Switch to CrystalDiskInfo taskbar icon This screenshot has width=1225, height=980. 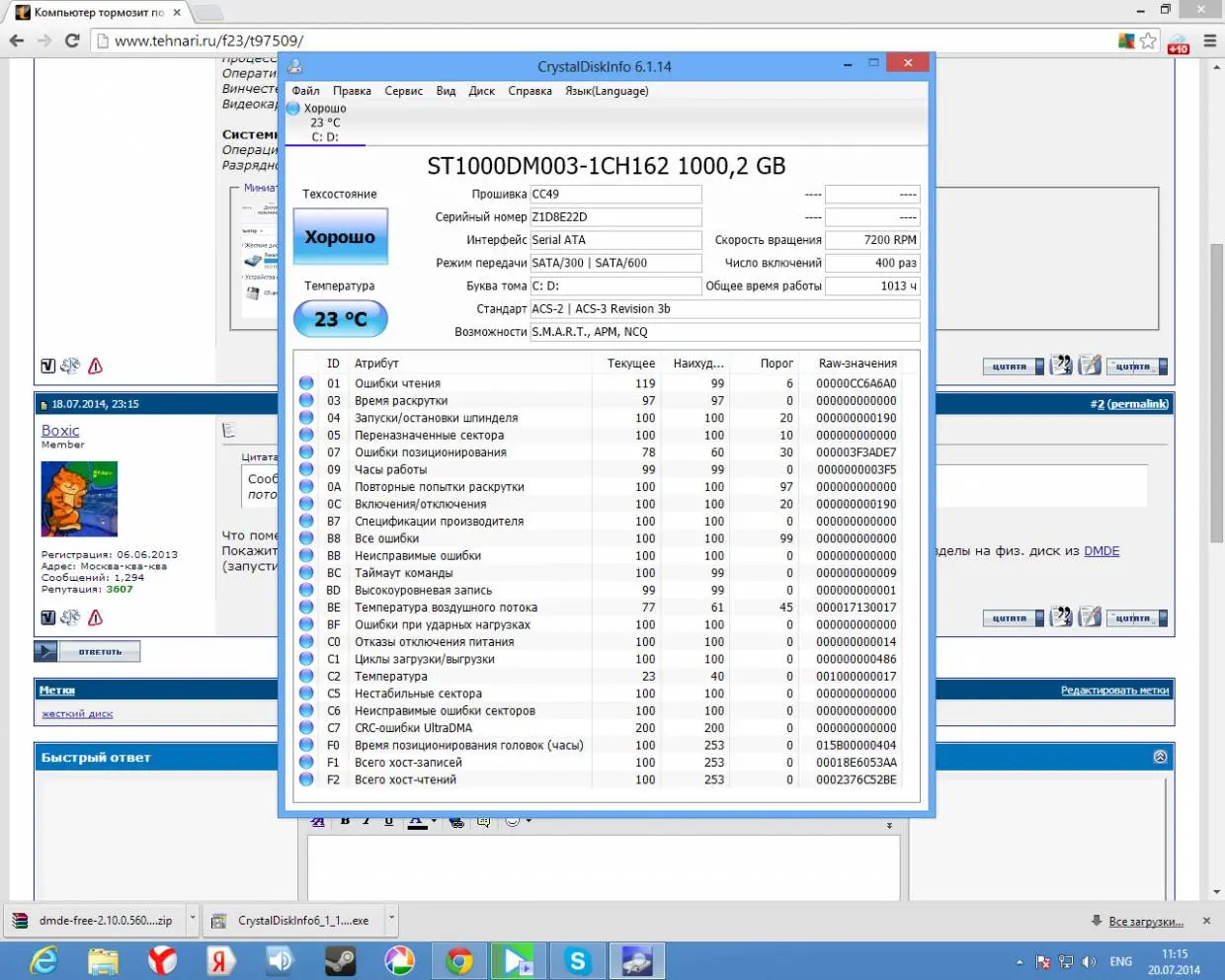coord(637,960)
